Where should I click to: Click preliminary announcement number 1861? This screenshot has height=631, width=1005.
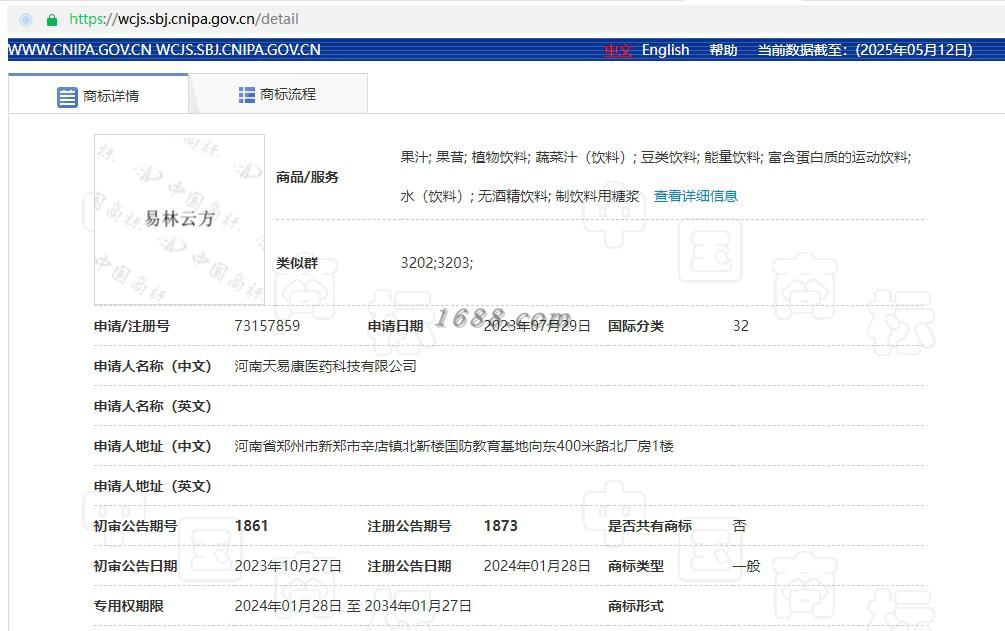click(x=251, y=526)
